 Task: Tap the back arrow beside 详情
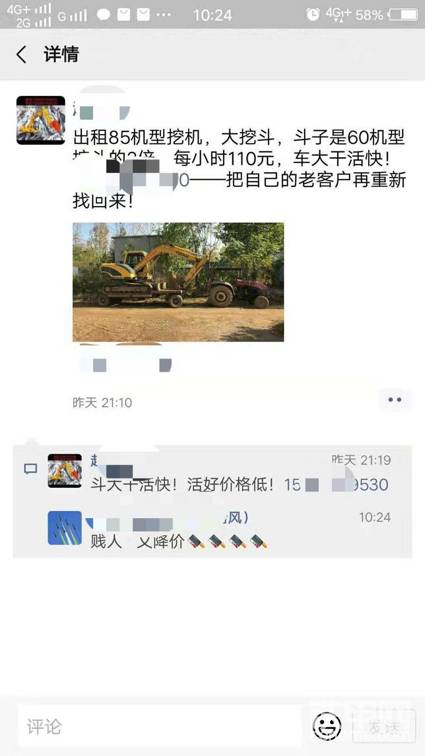click(x=21, y=54)
